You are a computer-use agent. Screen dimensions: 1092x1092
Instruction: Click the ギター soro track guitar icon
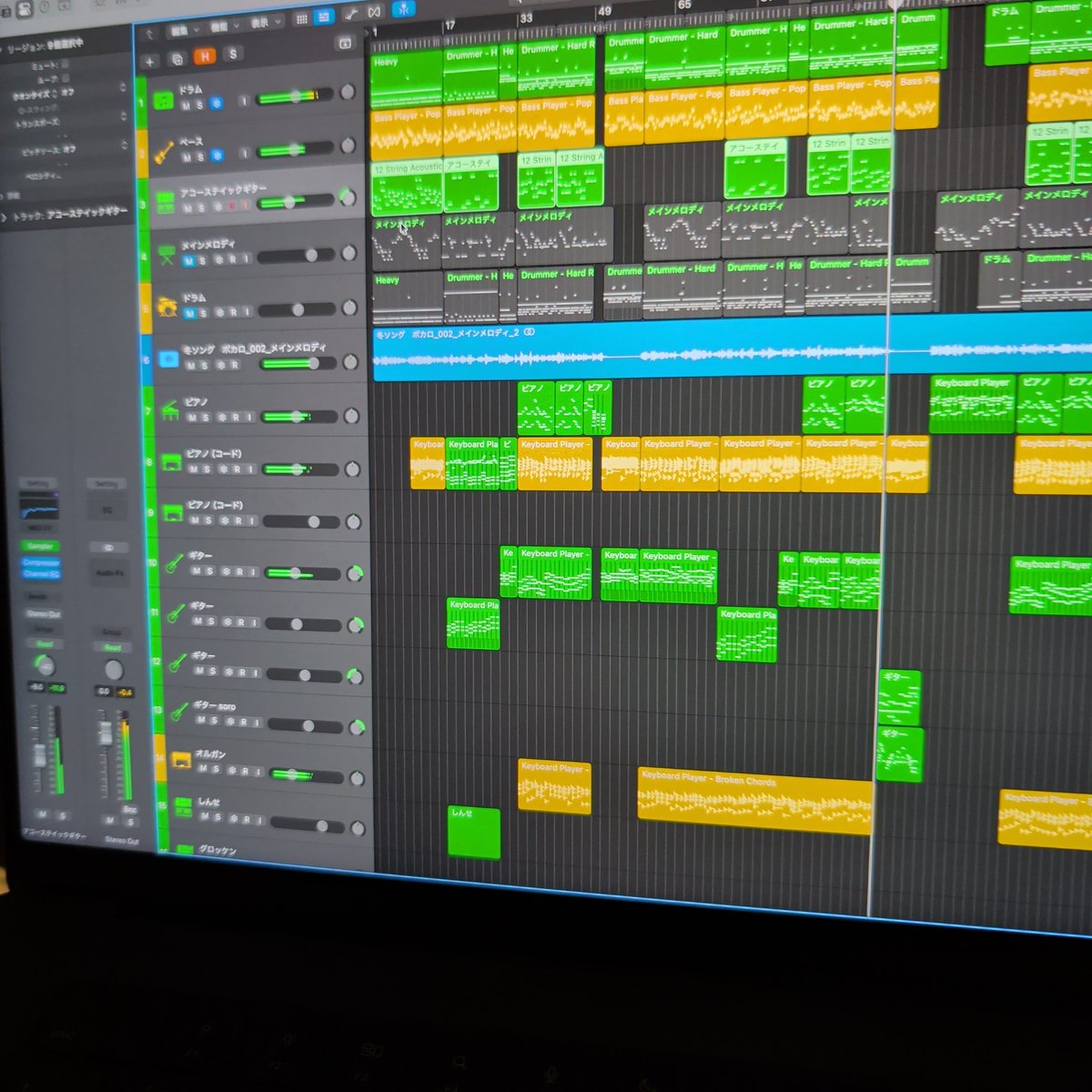click(178, 713)
